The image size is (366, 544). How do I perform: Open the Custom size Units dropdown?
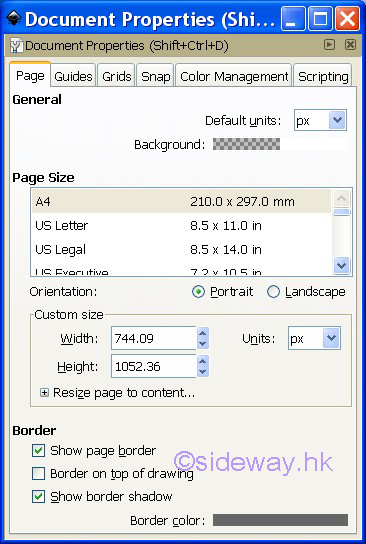(x=314, y=338)
